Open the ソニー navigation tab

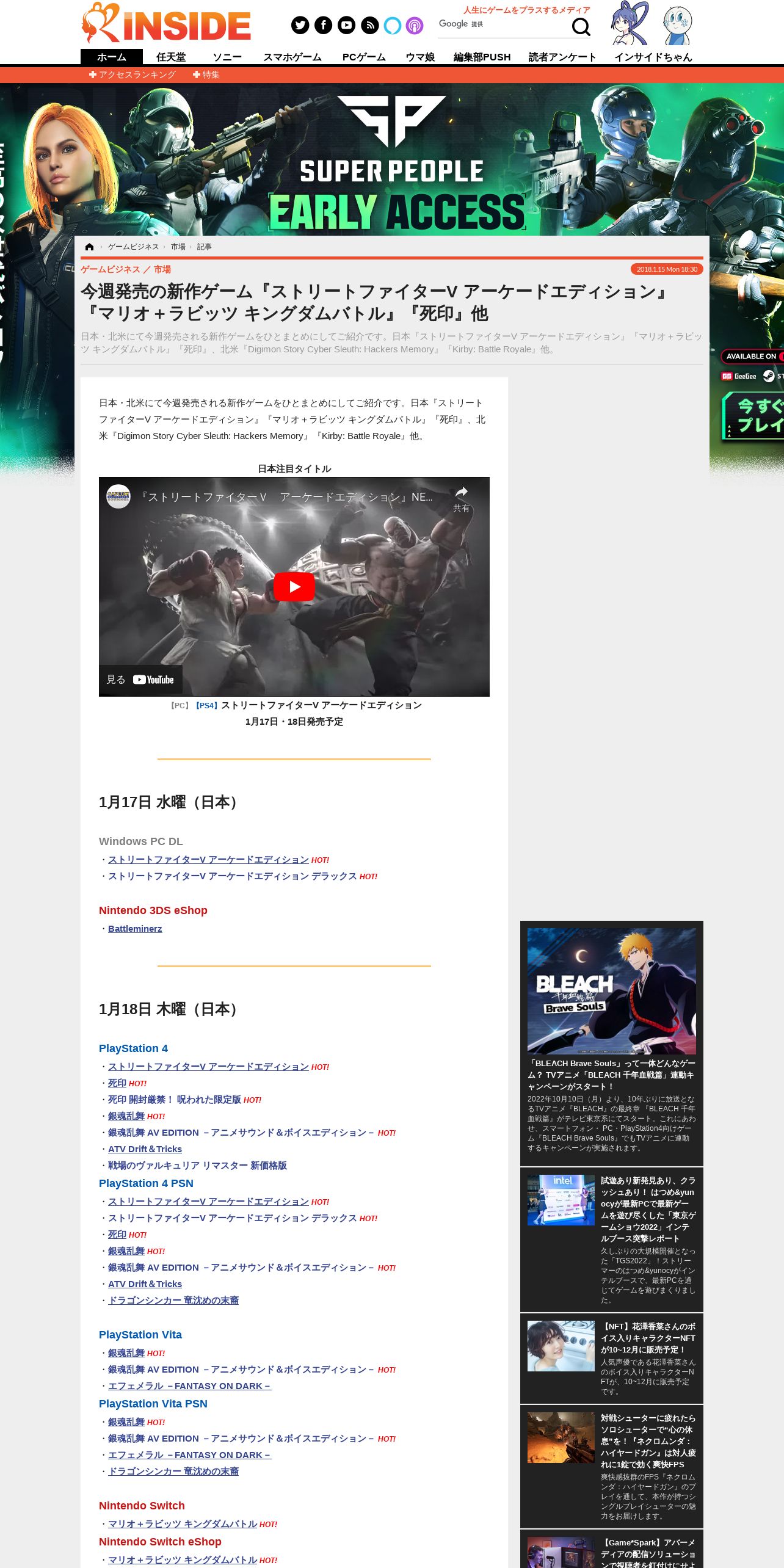coord(227,57)
